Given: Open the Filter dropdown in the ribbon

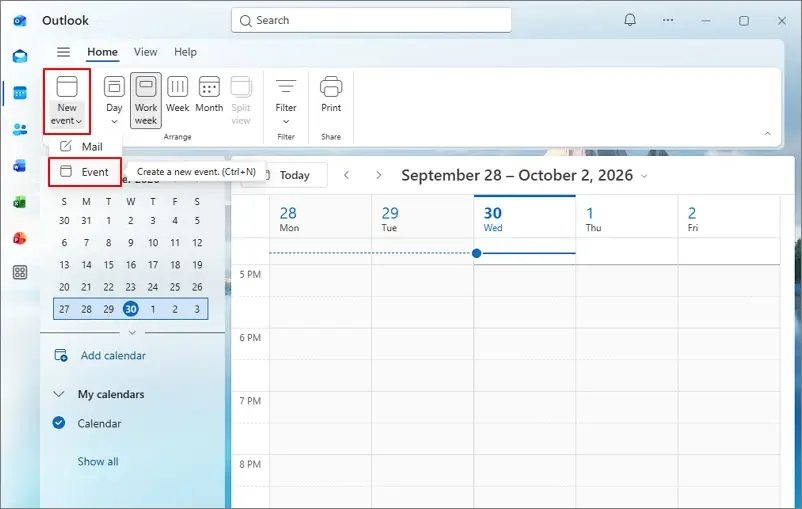Looking at the screenshot, I should 286,101.
